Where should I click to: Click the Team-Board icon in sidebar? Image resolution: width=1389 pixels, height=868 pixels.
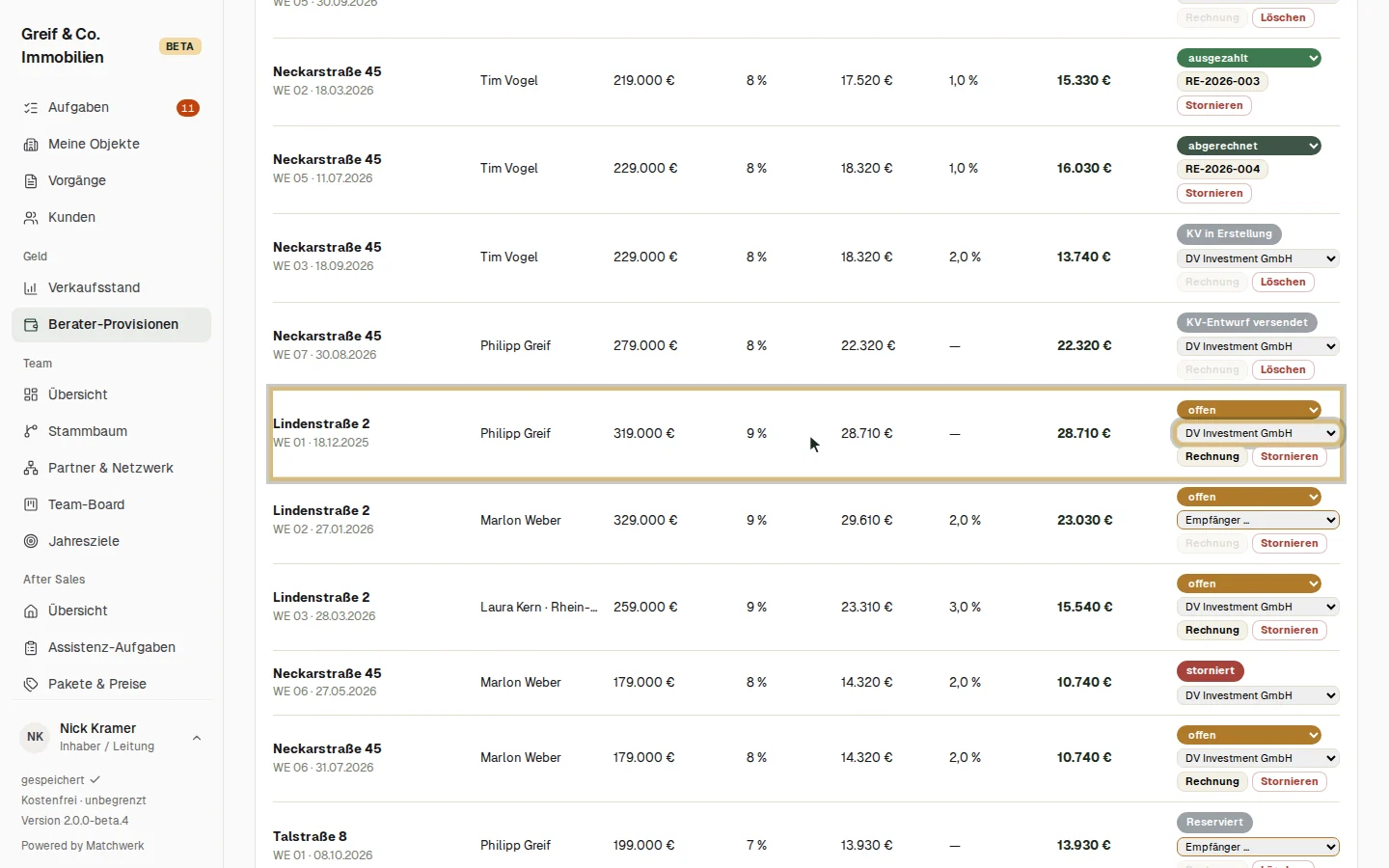pos(31,505)
